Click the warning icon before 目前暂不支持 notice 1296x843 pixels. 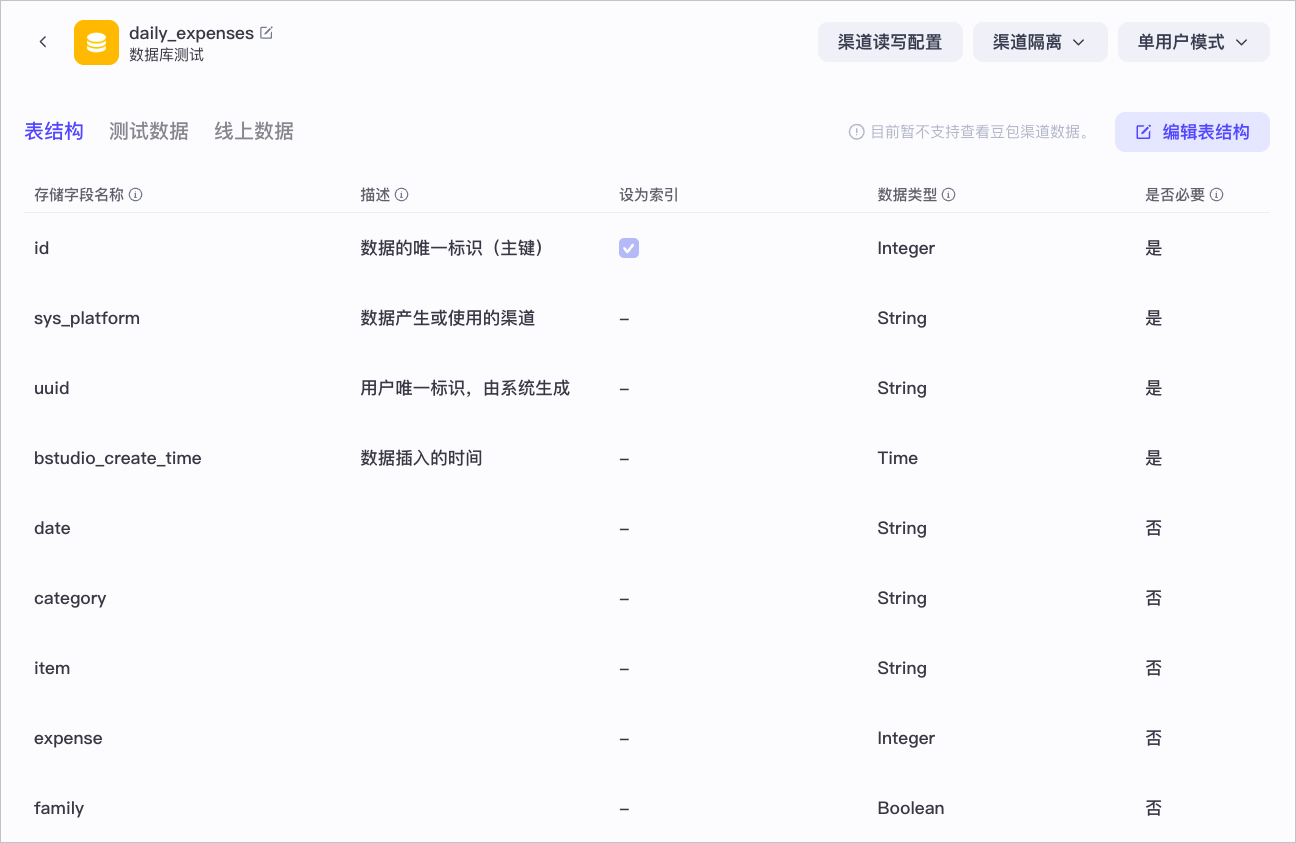(x=856, y=132)
